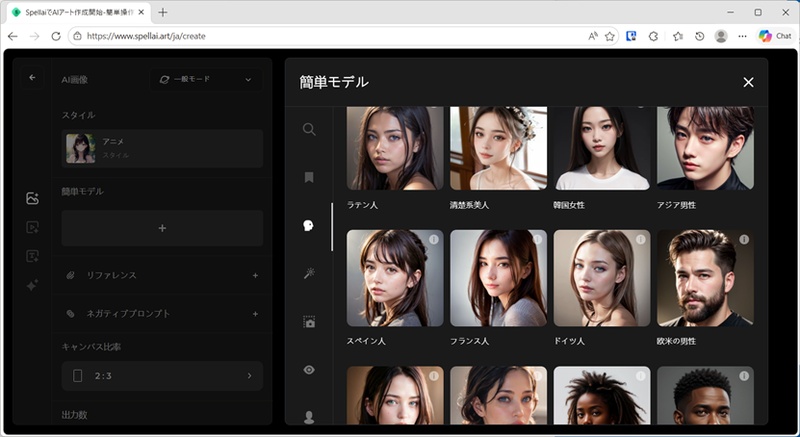Click the browser address bar URL
This screenshot has width=800, height=437.
pos(146,36)
